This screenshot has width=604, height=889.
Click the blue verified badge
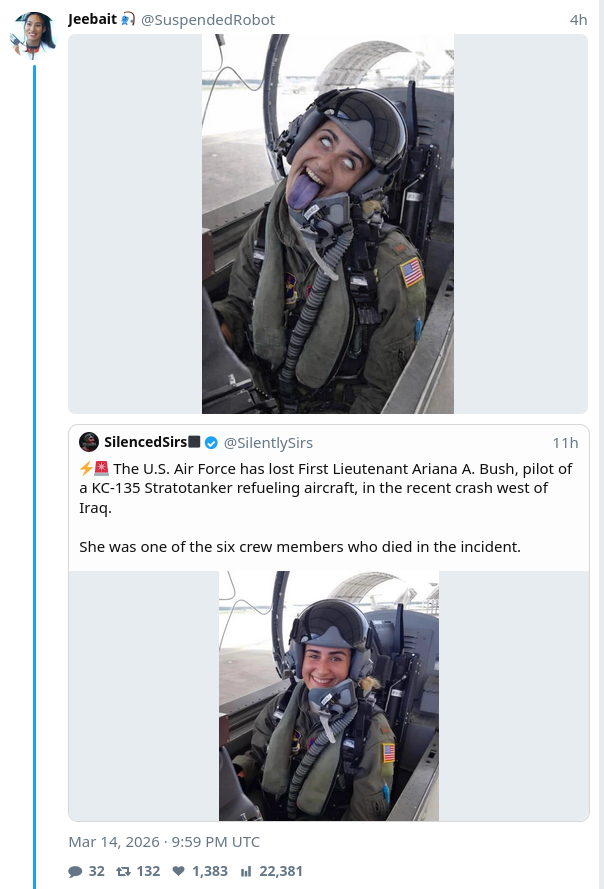pyautogui.click(x=212, y=442)
